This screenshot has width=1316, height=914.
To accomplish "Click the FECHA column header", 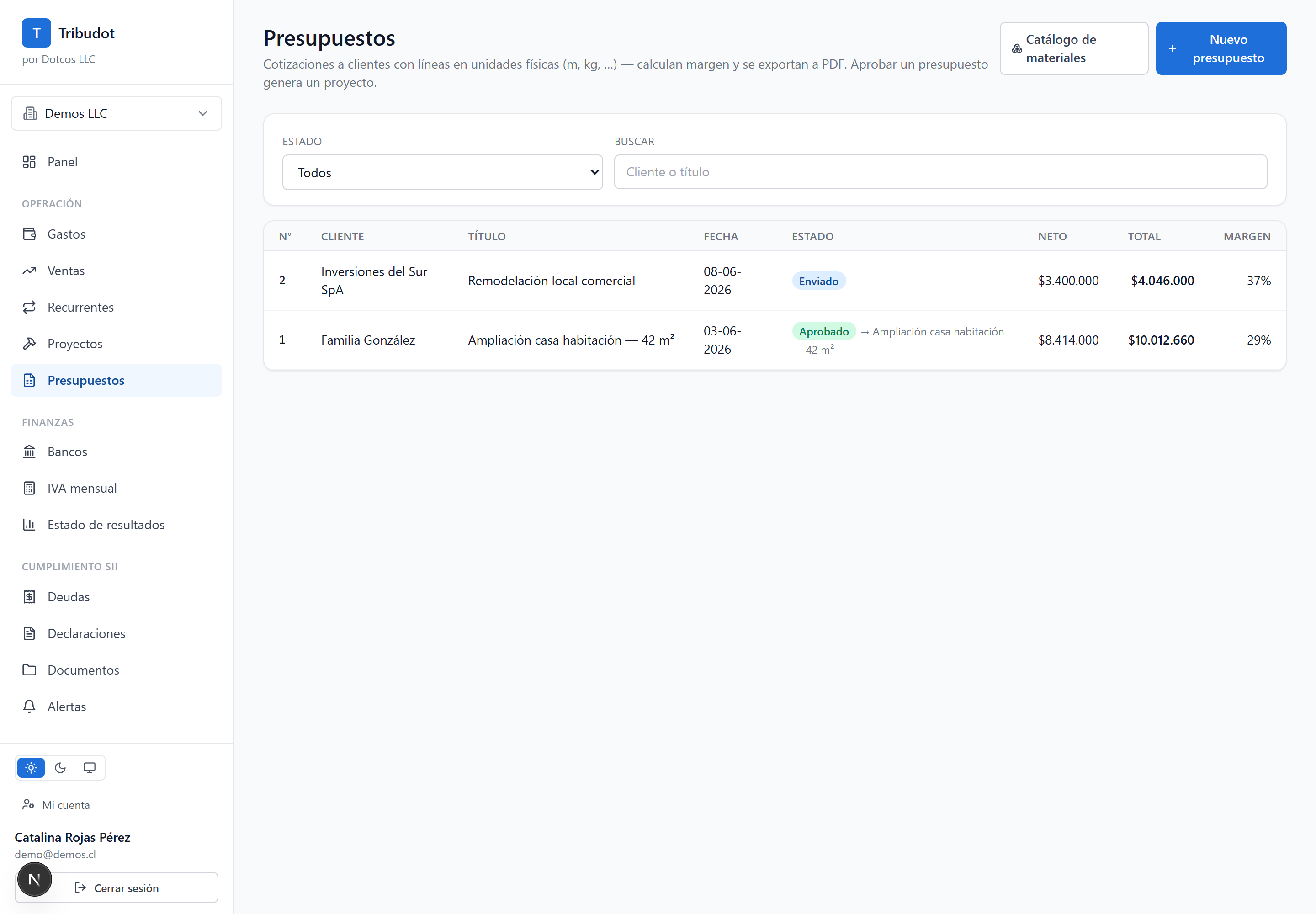I will [721, 237].
